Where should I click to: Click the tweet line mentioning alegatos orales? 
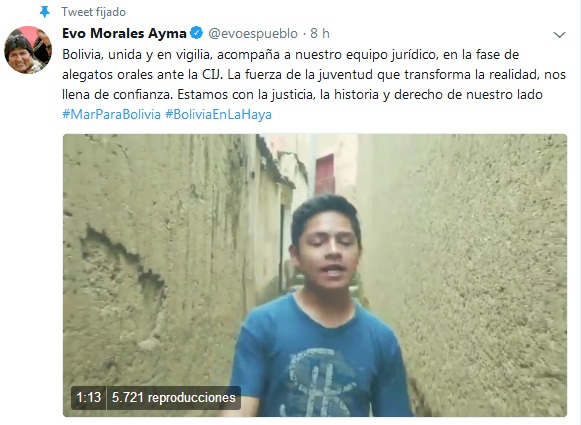tap(314, 74)
